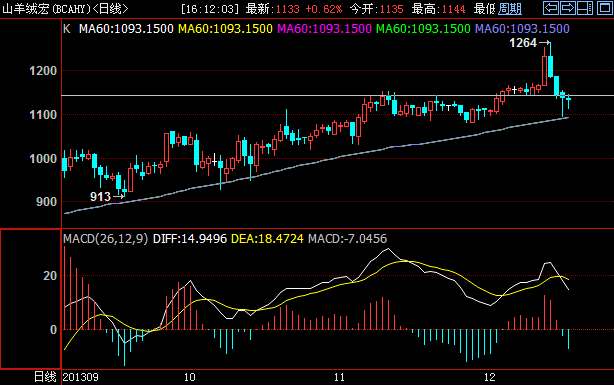The width and height of the screenshot is (614, 385).
Task: Click the 913 low price marker
Action: [x=101, y=196]
